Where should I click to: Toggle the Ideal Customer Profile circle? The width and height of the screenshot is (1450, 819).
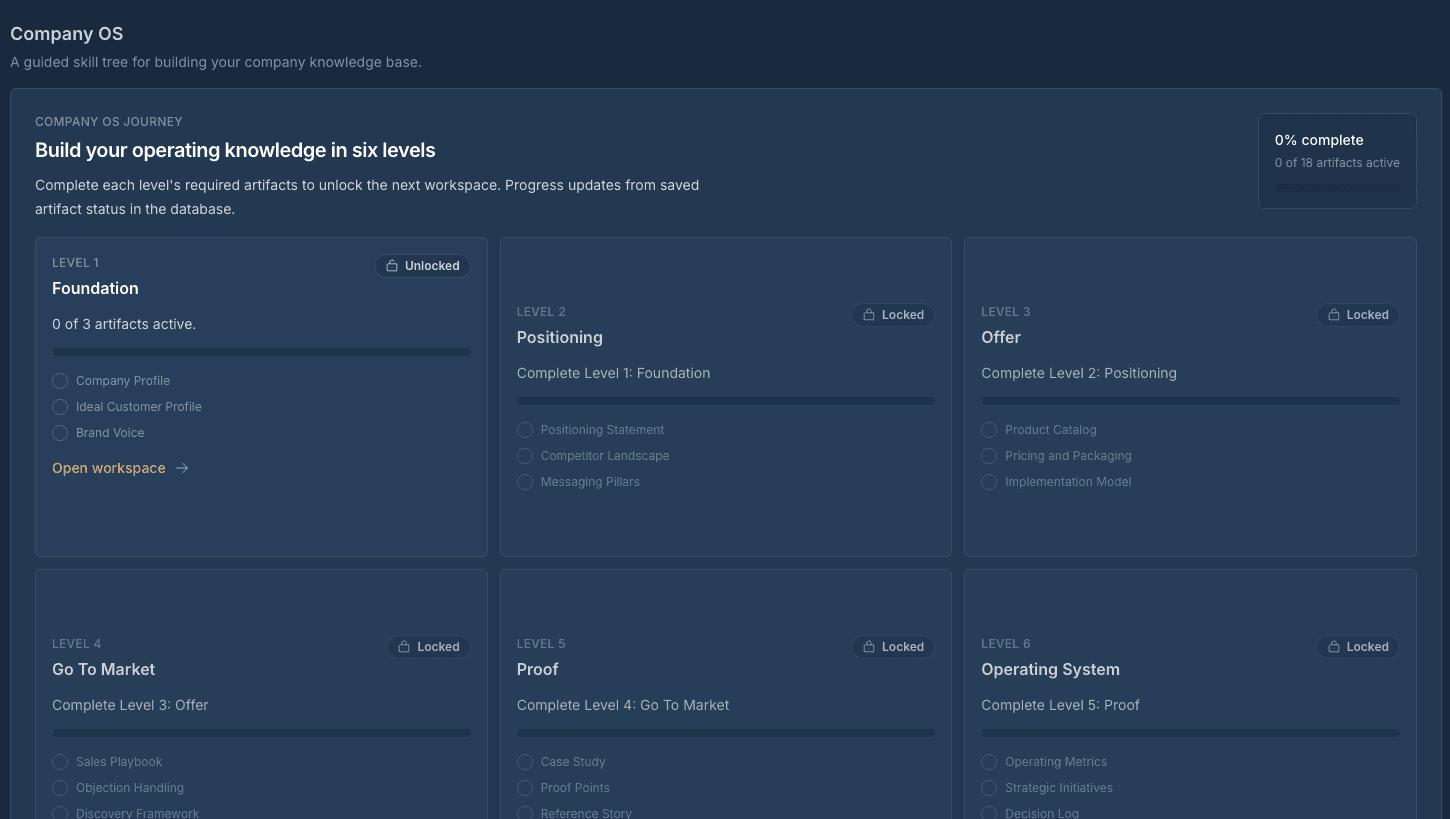tap(60, 407)
